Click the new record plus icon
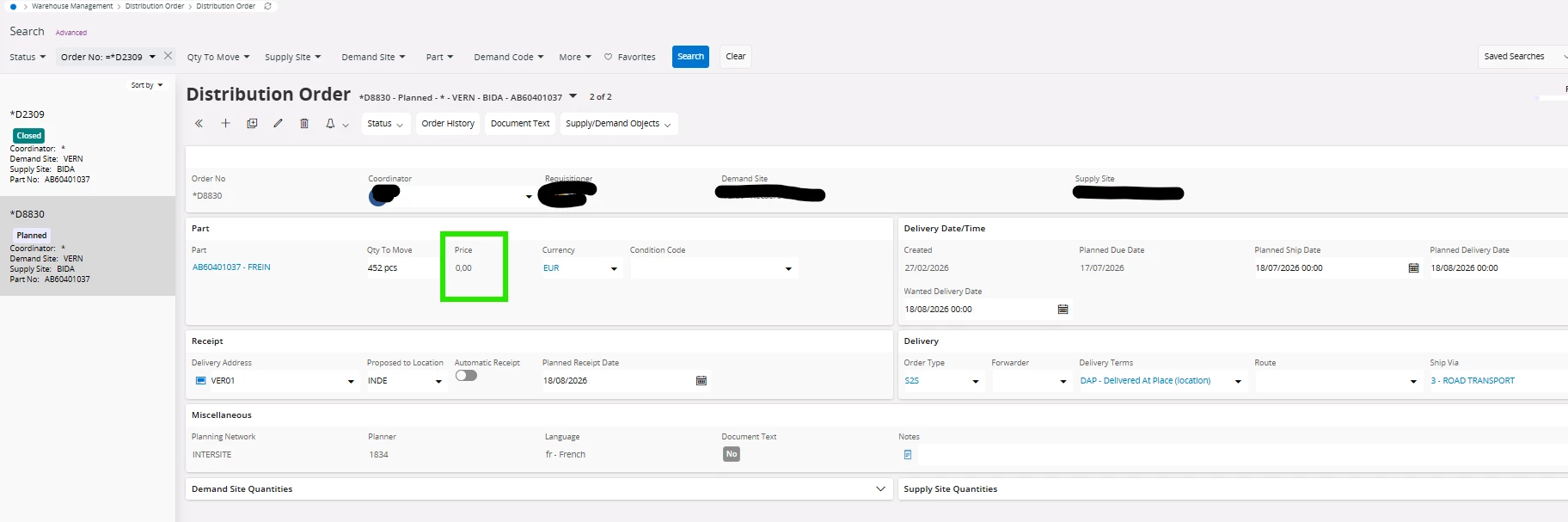 pos(225,124)
